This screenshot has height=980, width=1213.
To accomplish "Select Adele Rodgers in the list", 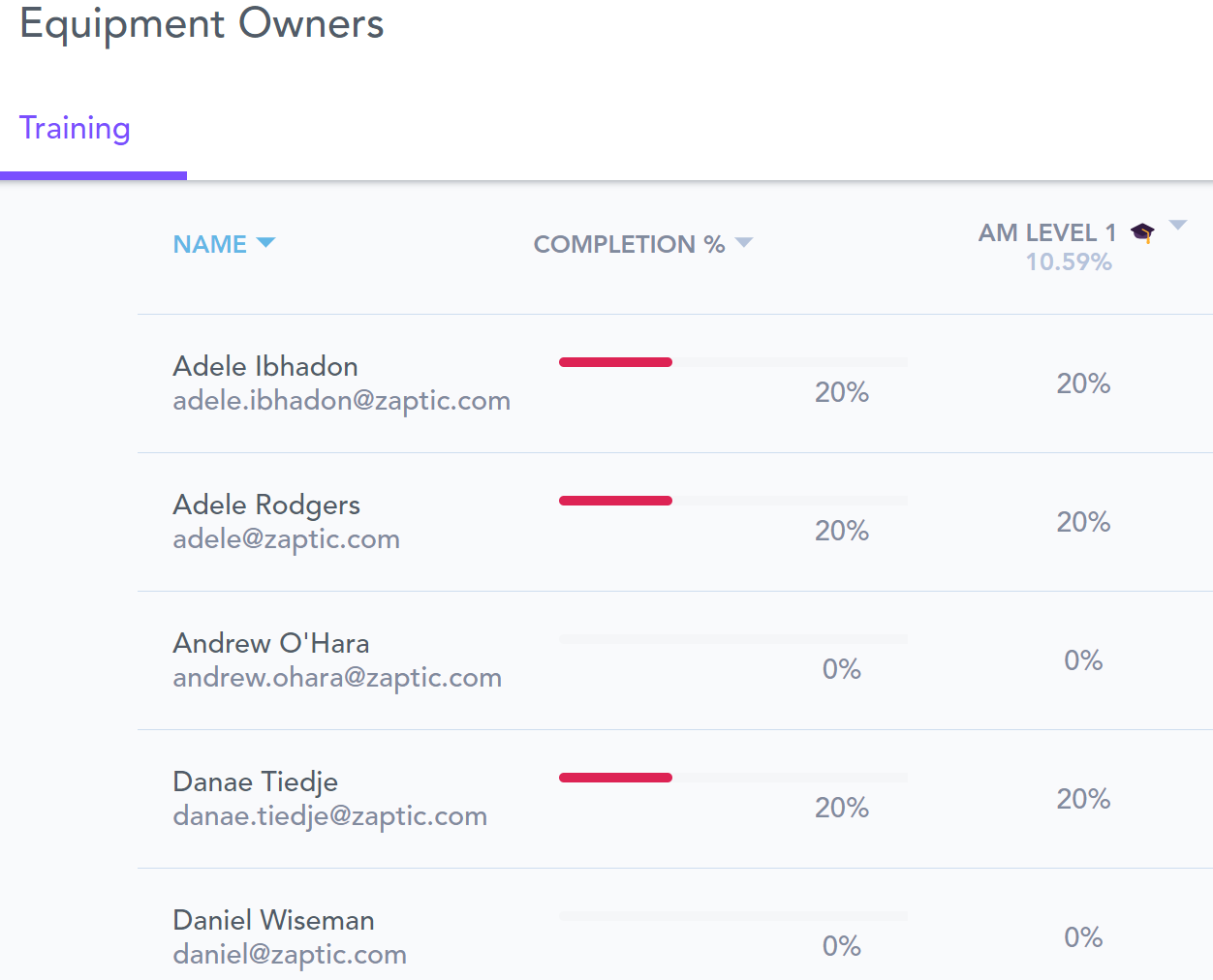I will tap(266, 505).
